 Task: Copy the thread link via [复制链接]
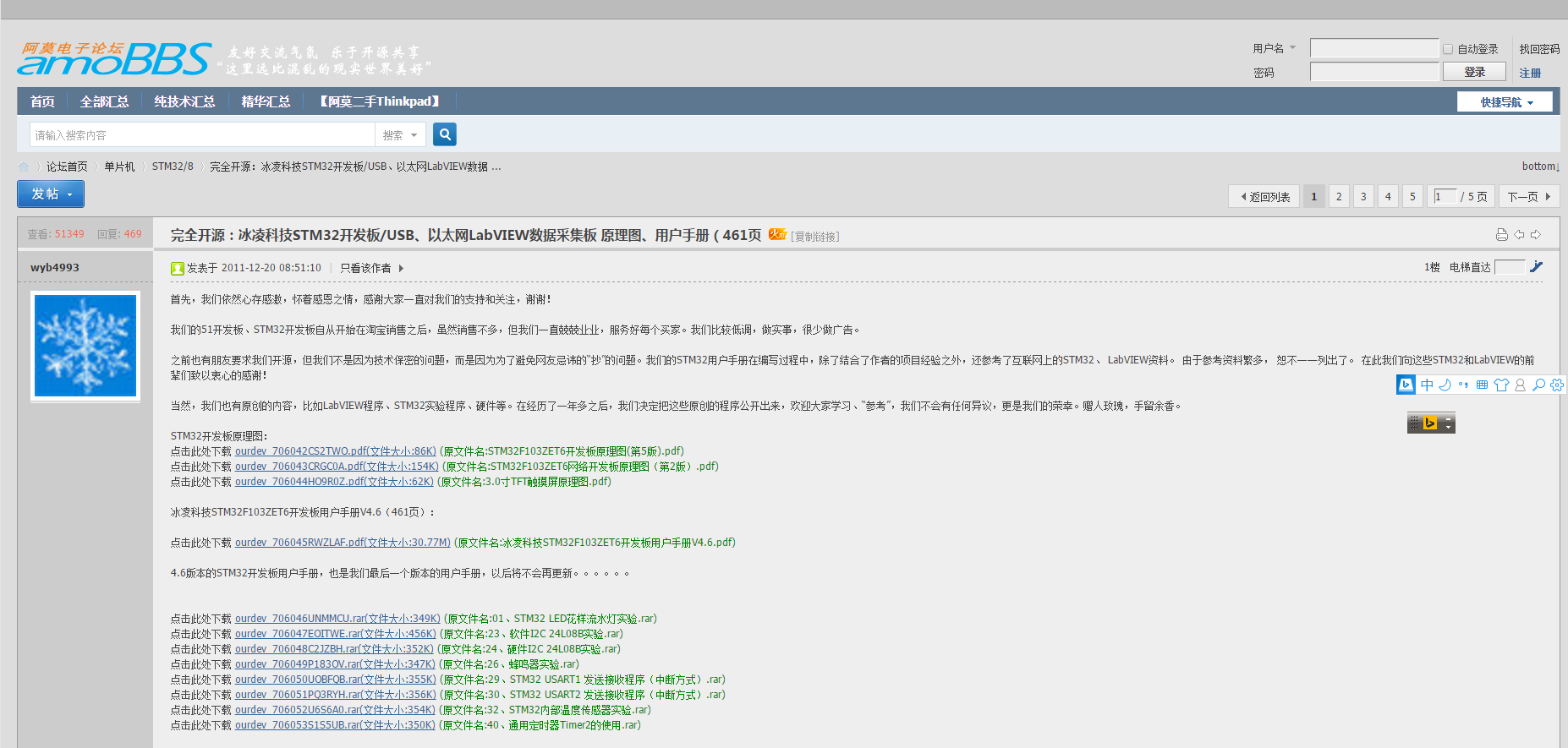(x=815, y=237)
